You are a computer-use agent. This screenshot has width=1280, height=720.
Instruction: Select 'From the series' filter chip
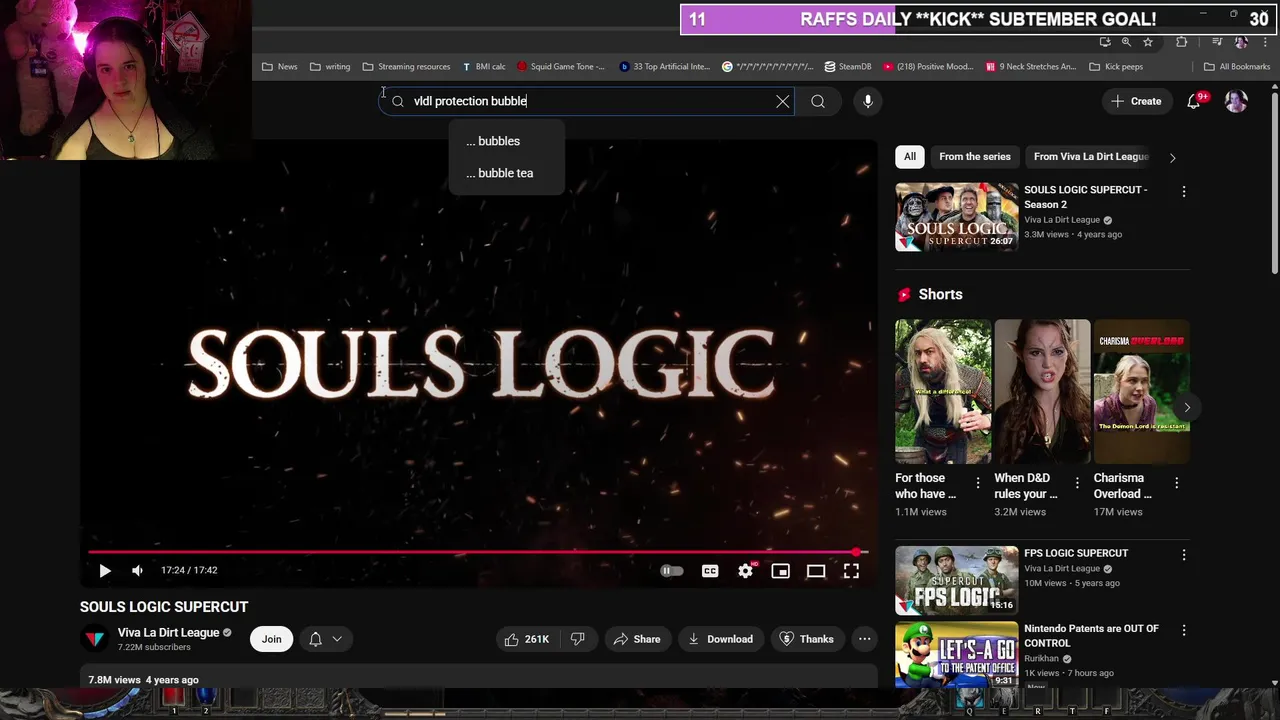975,157
